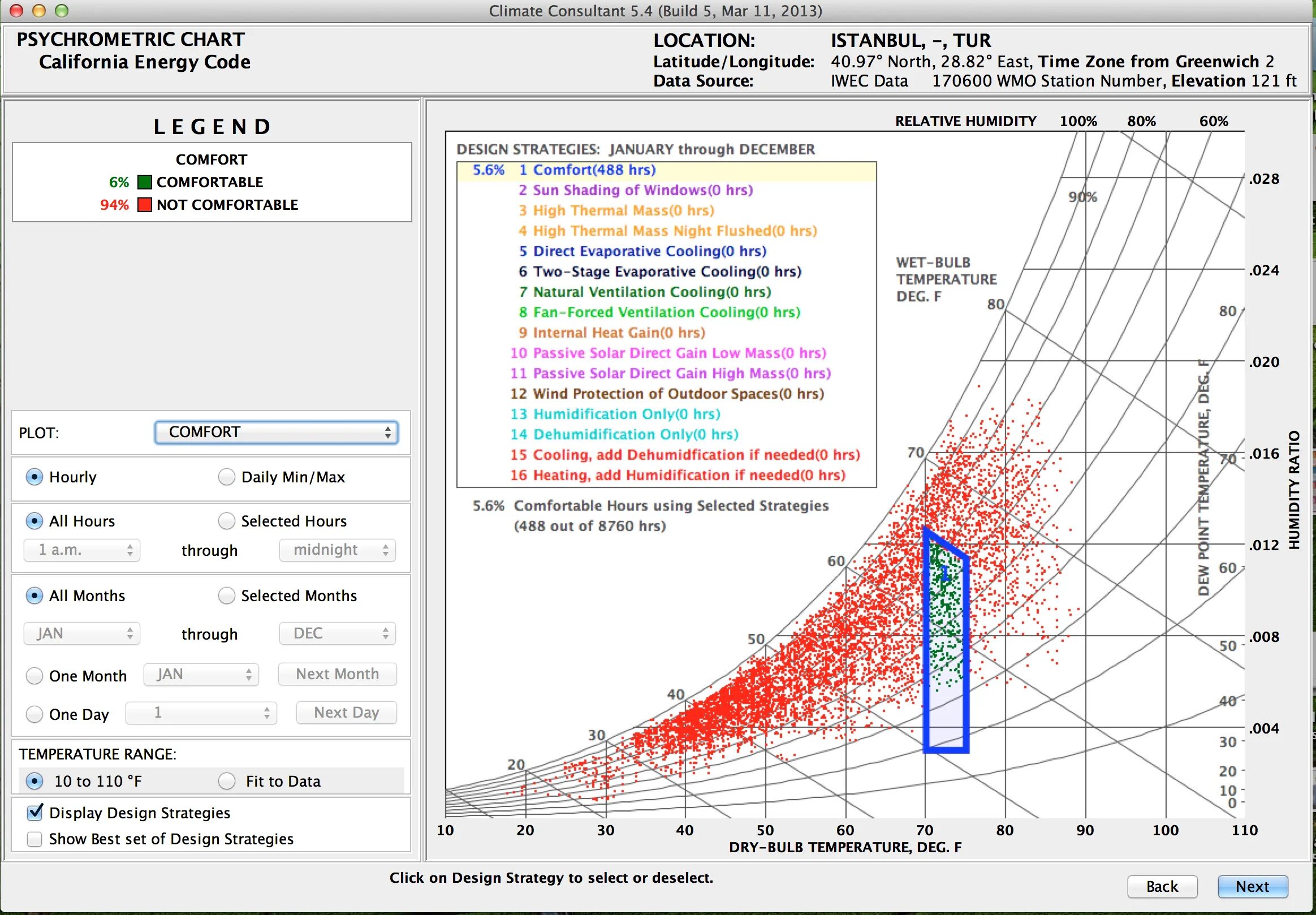
Task: Uncheck Display Design Strategies checkbox
Action: (35, 813)
